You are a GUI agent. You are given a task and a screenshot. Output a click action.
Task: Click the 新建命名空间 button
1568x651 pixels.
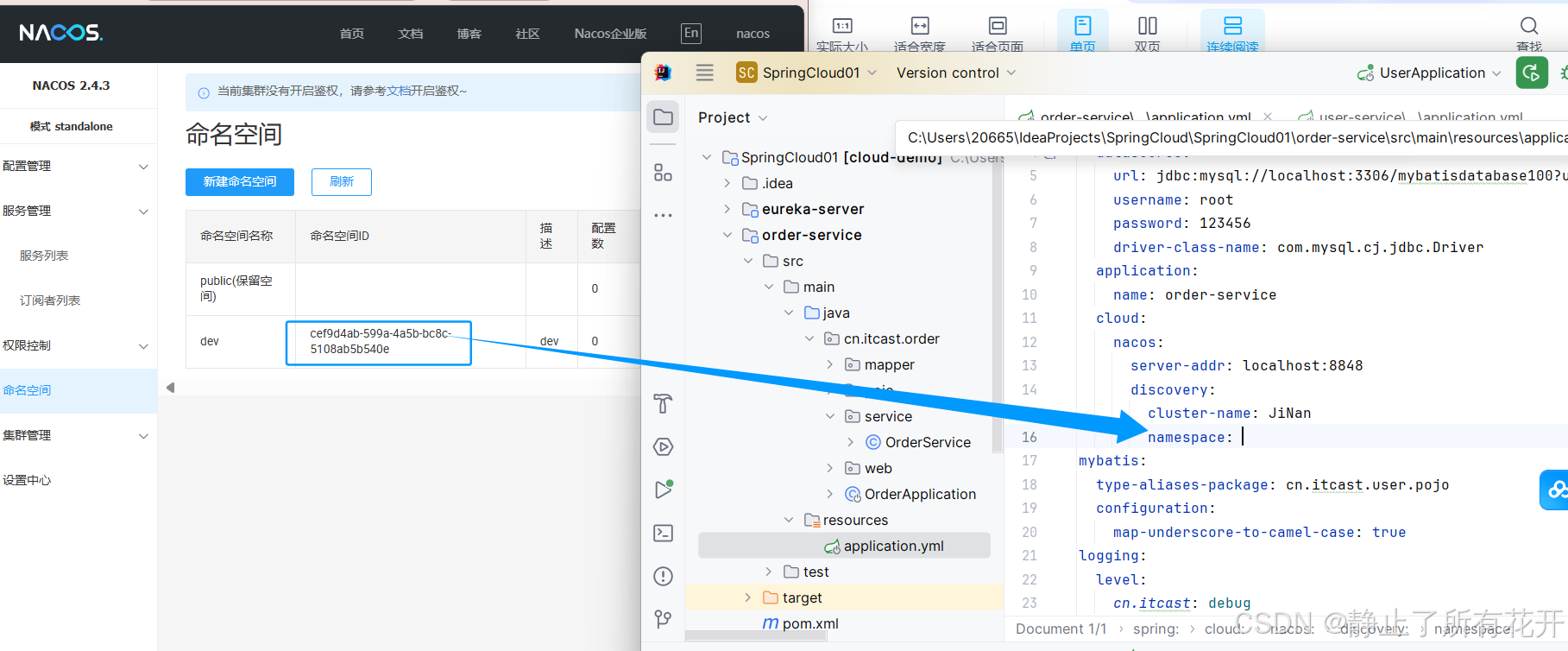240,181
